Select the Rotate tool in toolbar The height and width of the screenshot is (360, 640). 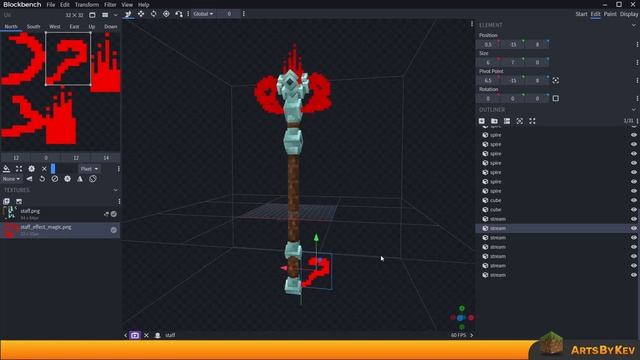tap(153, 14)
